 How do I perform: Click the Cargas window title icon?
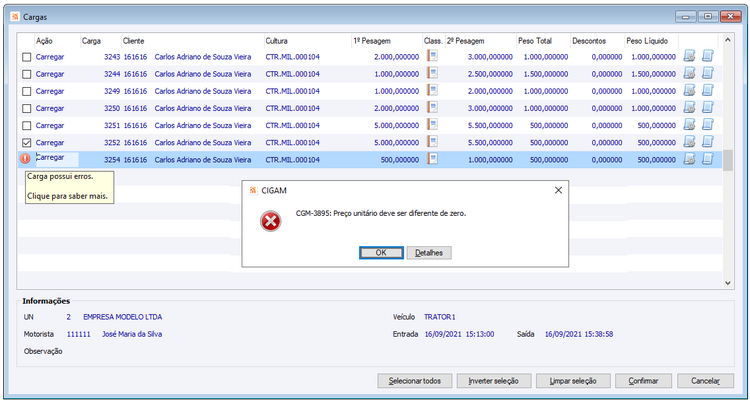(x=15, y=17)
